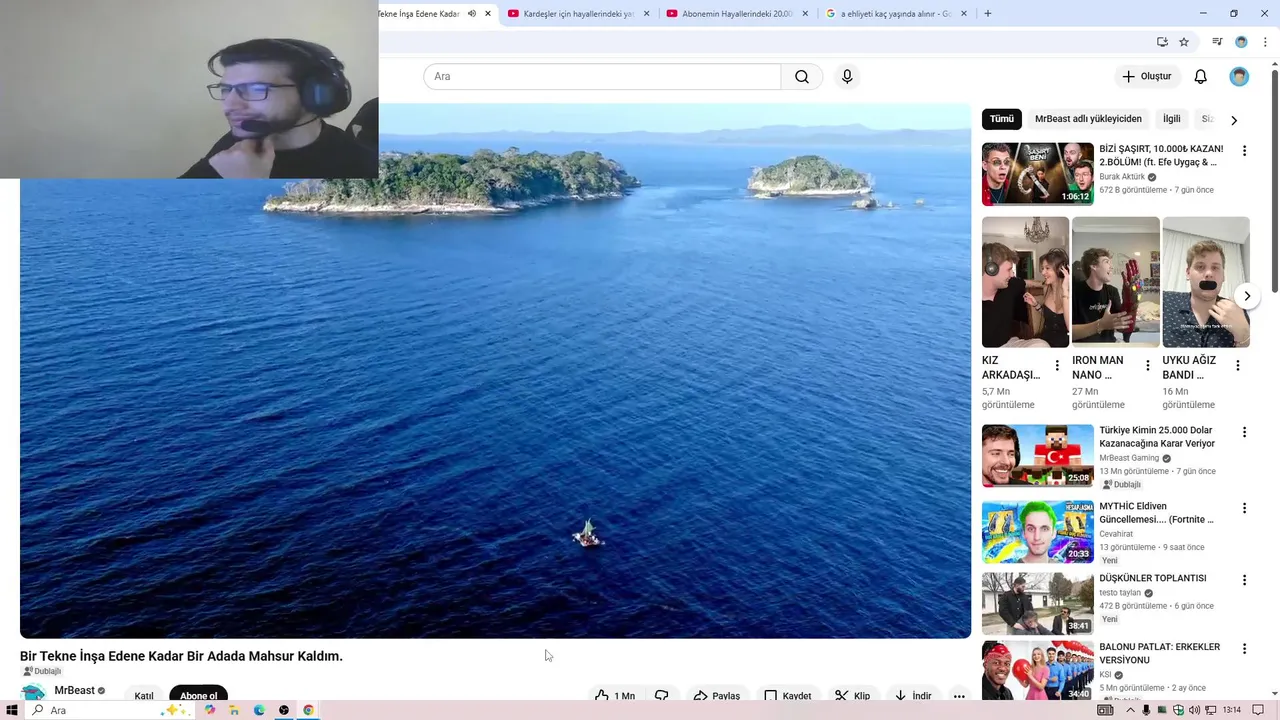This screenshot has height=720, width=1280.
Task: Open Windows notification center icon
Action: (x=1258, y=710)
